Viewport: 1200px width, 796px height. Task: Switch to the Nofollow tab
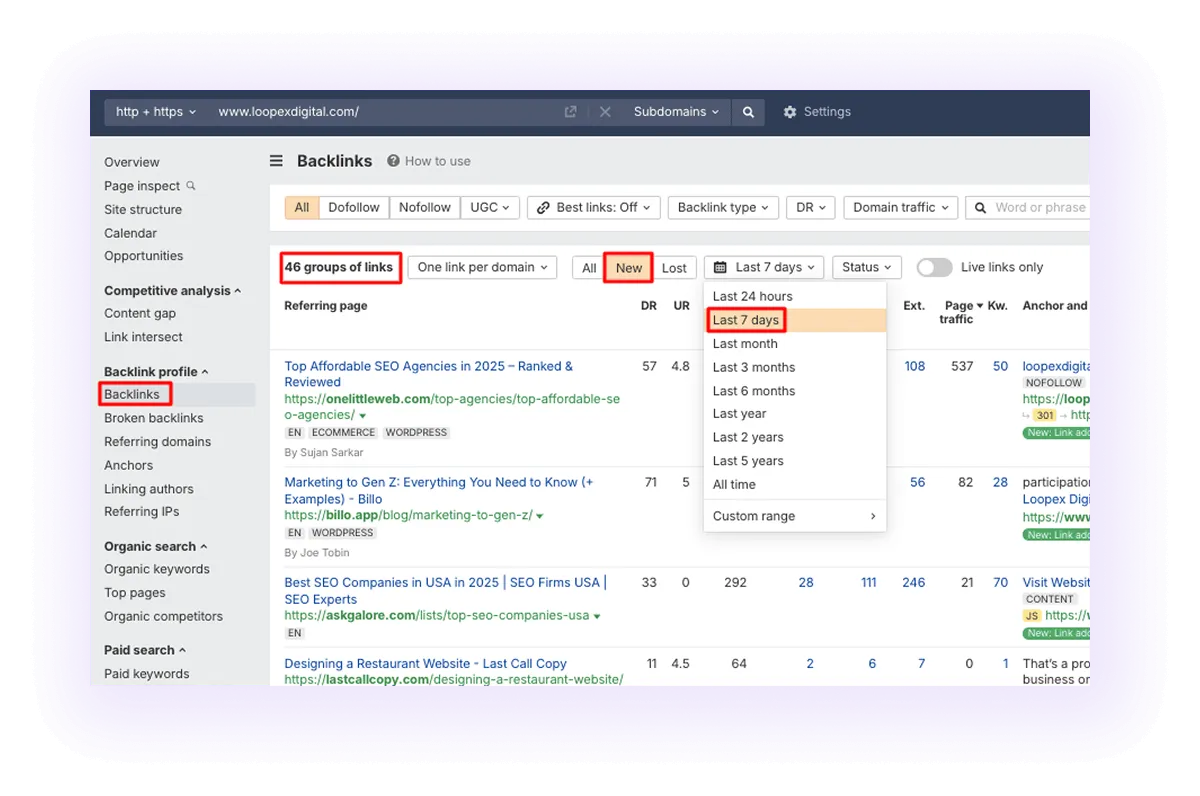tap(424, 207)
